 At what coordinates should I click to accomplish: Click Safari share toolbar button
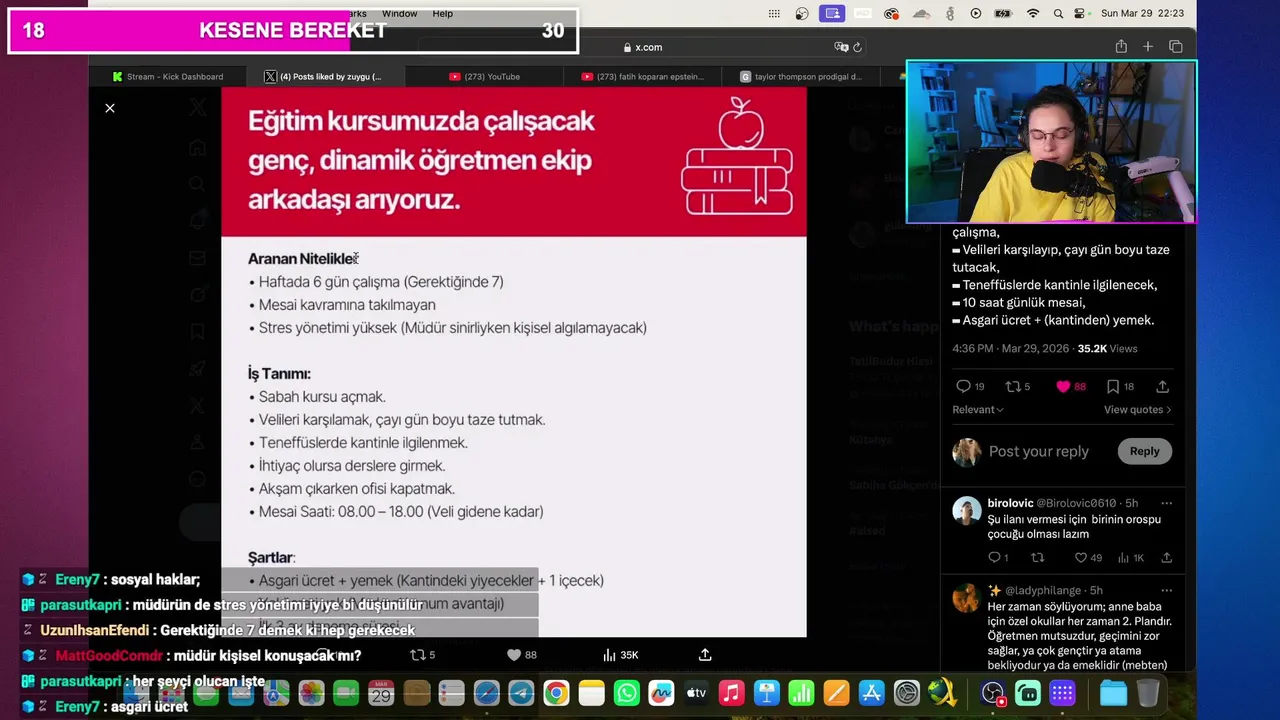1121,47
